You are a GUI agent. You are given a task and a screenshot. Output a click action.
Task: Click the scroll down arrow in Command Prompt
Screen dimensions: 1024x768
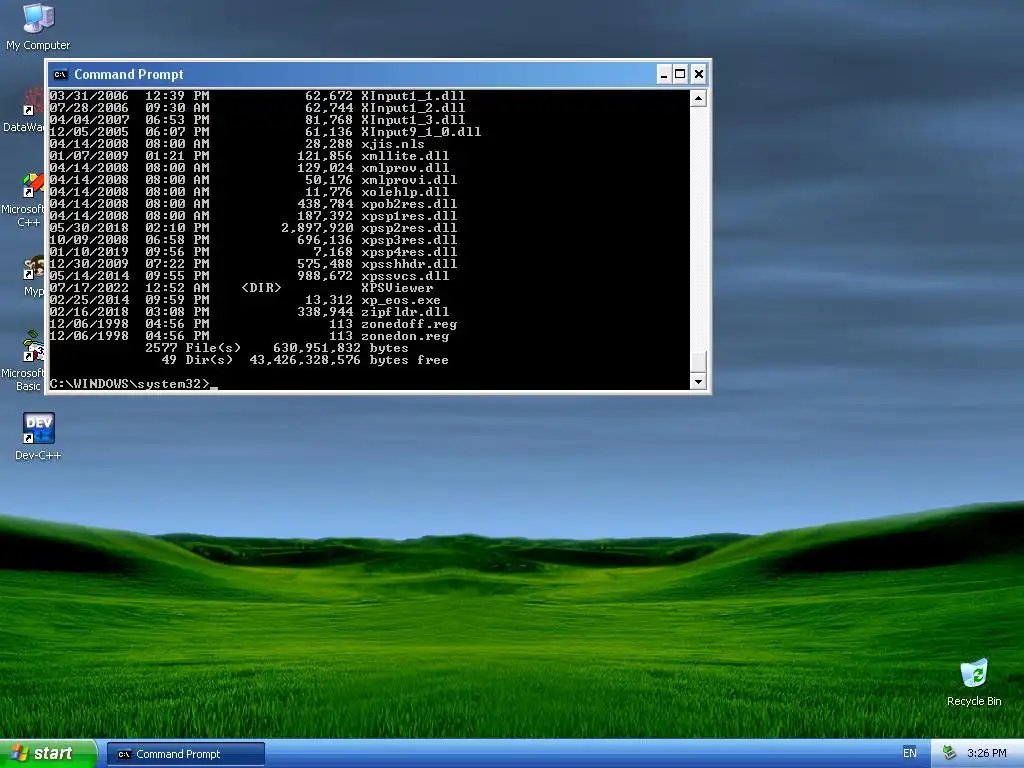pos(698,381)
